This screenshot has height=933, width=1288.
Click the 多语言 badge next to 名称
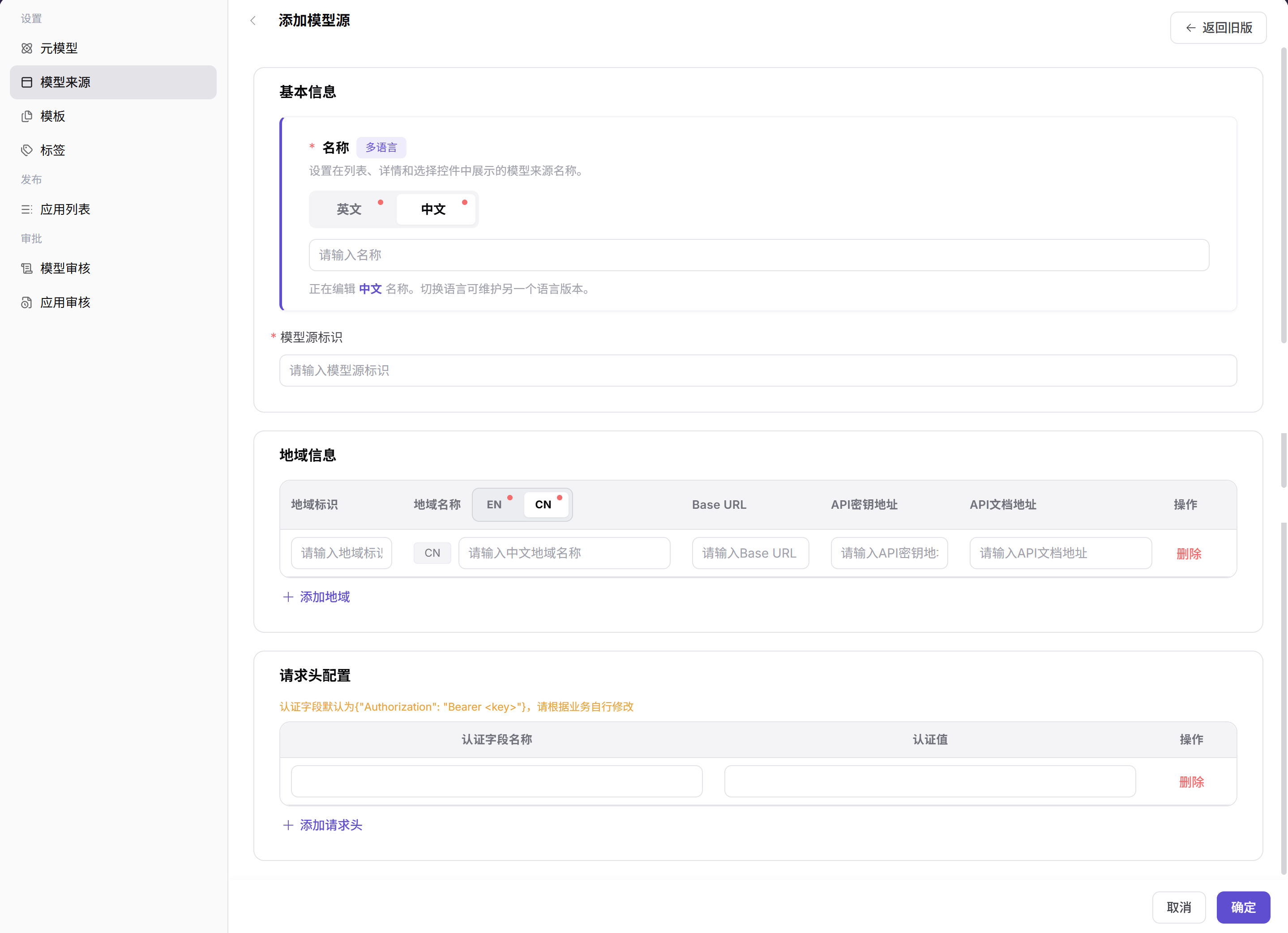[x=381, y=148]
